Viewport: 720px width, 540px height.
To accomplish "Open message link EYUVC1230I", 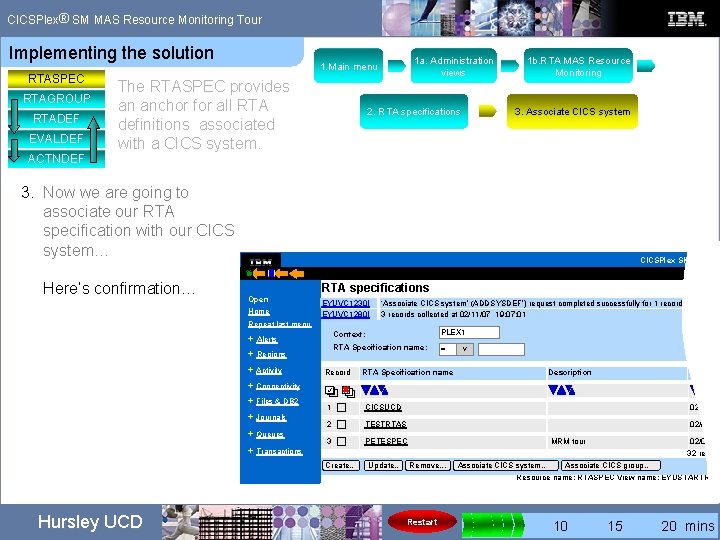I will [346, 304].
